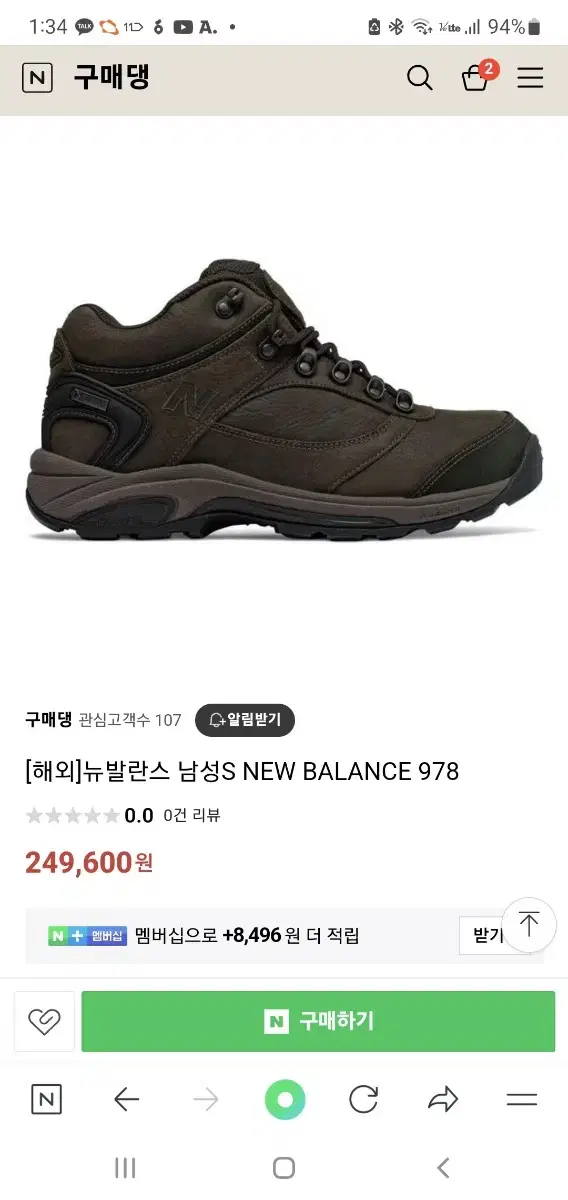The height and width of the screenshot is (1200, 568).
Task: Go back with the browser back arrow
Action: click(126, 1100)
